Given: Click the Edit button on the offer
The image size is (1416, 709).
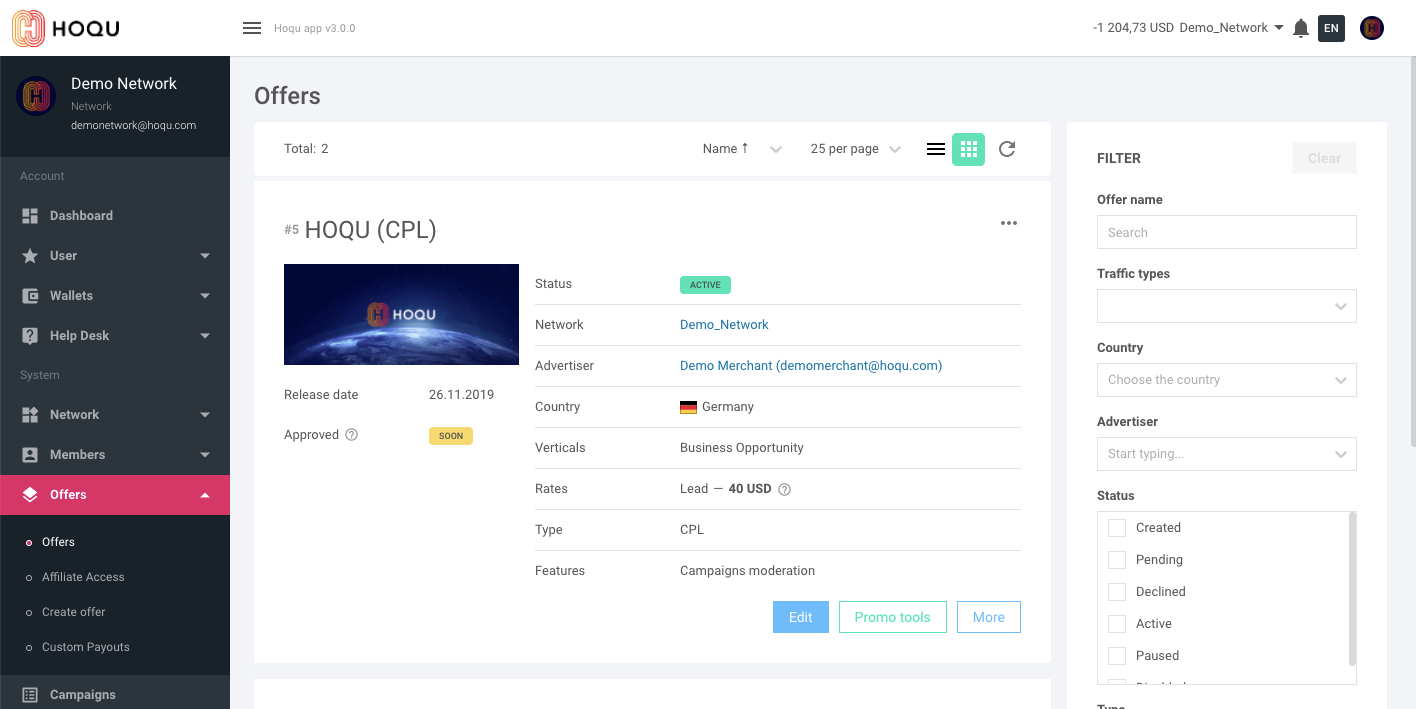Looking at the screenshot, I should 800,617.
